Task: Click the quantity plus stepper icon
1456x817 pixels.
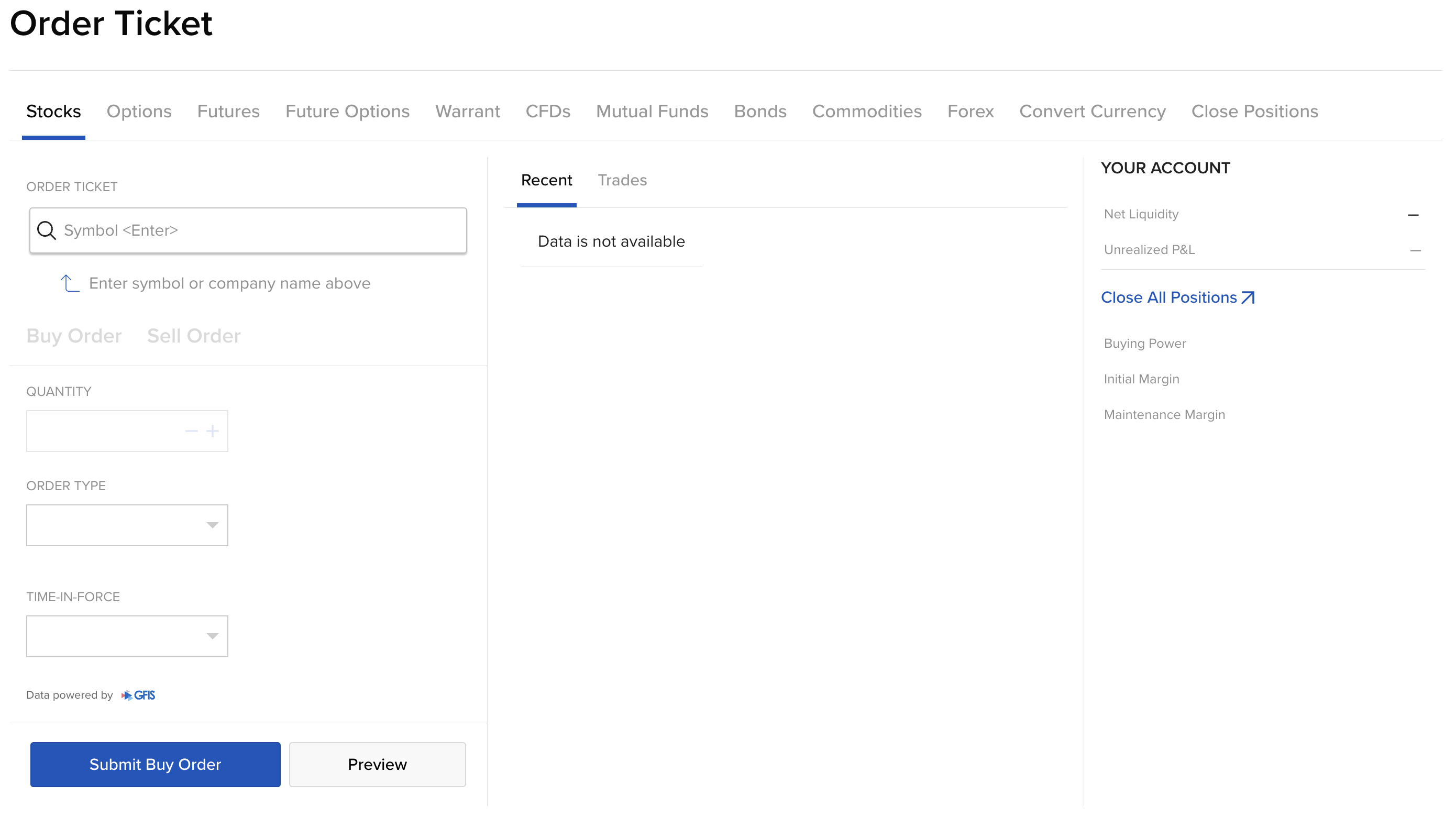Action: pos(213,432)
